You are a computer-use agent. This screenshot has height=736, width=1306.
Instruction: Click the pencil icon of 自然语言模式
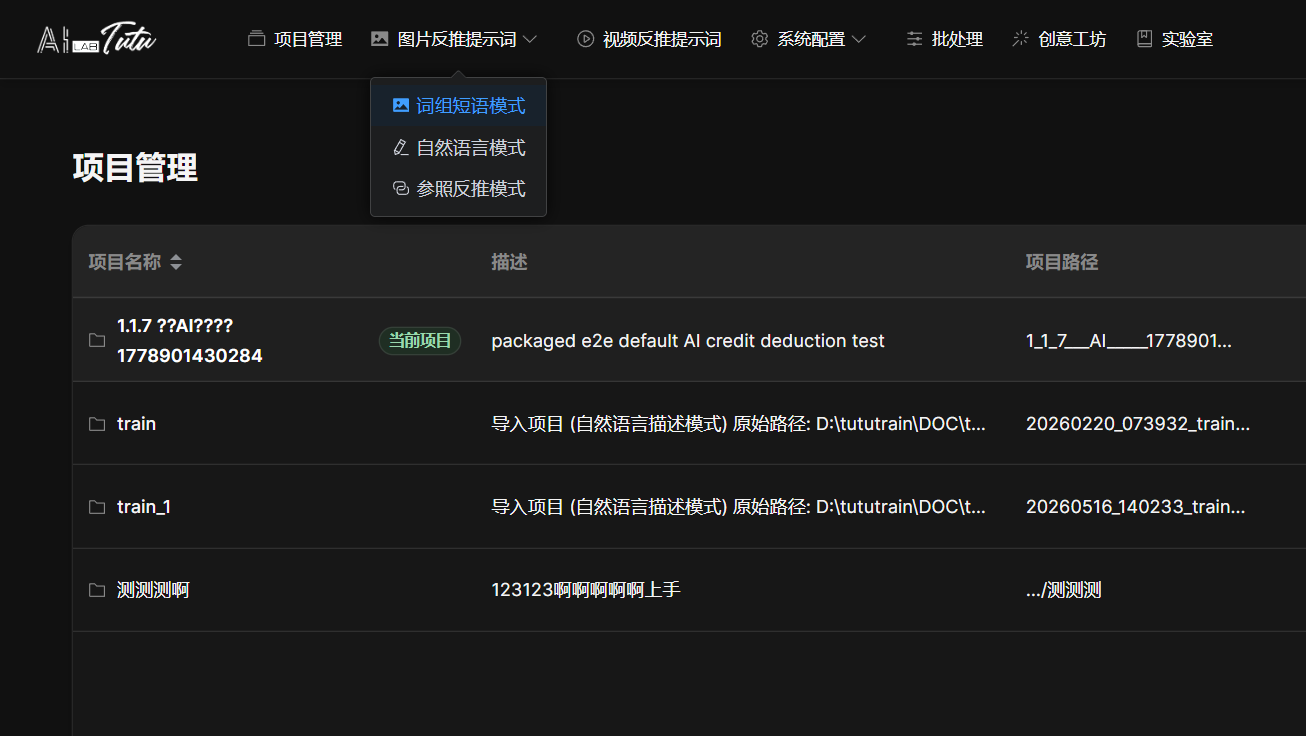(x=401, y=147)
